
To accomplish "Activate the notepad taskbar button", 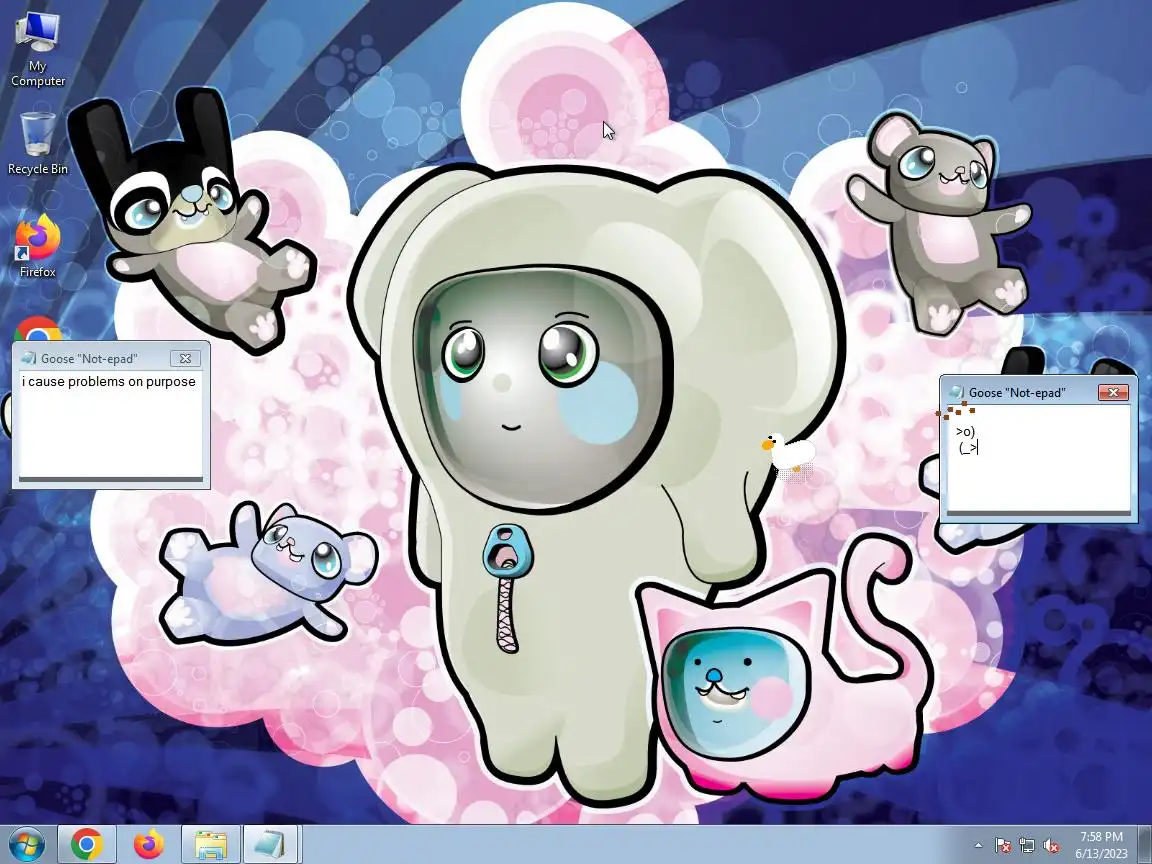I will (270, 845).
